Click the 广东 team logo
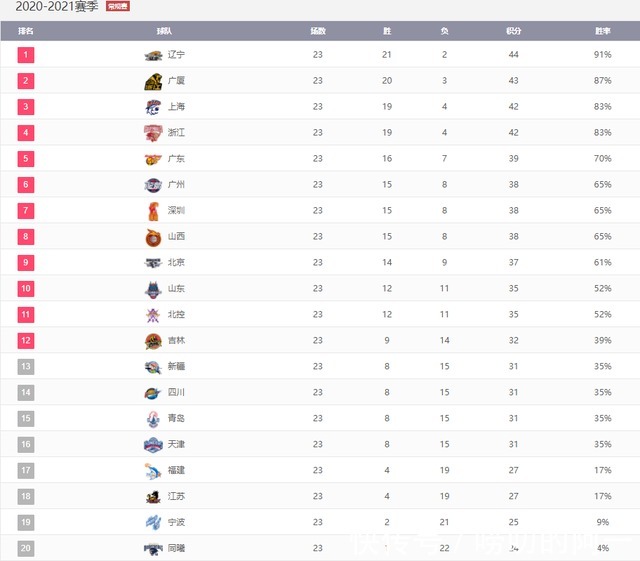Viewport: 640px width, 561px height. [153, 159]
